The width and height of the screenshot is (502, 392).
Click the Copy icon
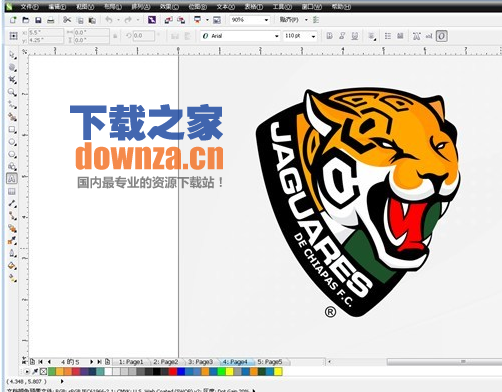[80, 20]
